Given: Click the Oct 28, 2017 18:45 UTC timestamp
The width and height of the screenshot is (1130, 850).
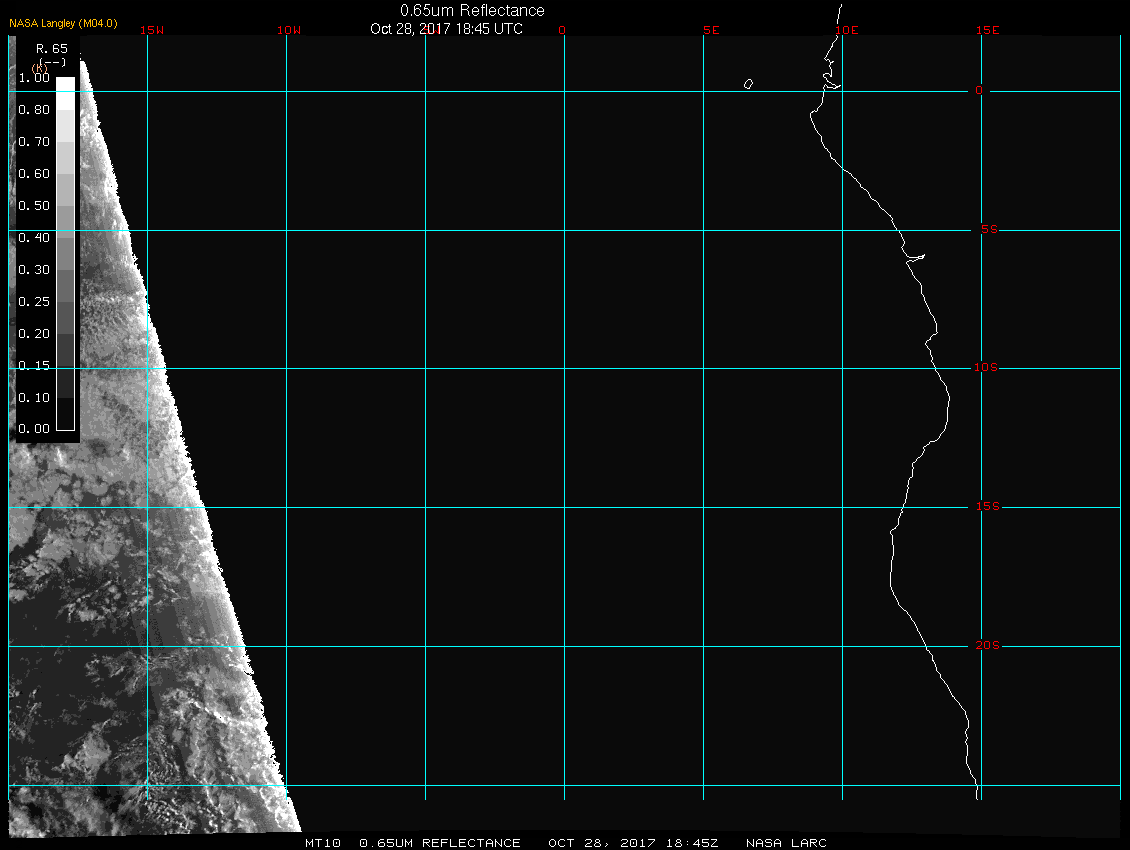Looking at the screenshot, I should click(x=446, y=29).
